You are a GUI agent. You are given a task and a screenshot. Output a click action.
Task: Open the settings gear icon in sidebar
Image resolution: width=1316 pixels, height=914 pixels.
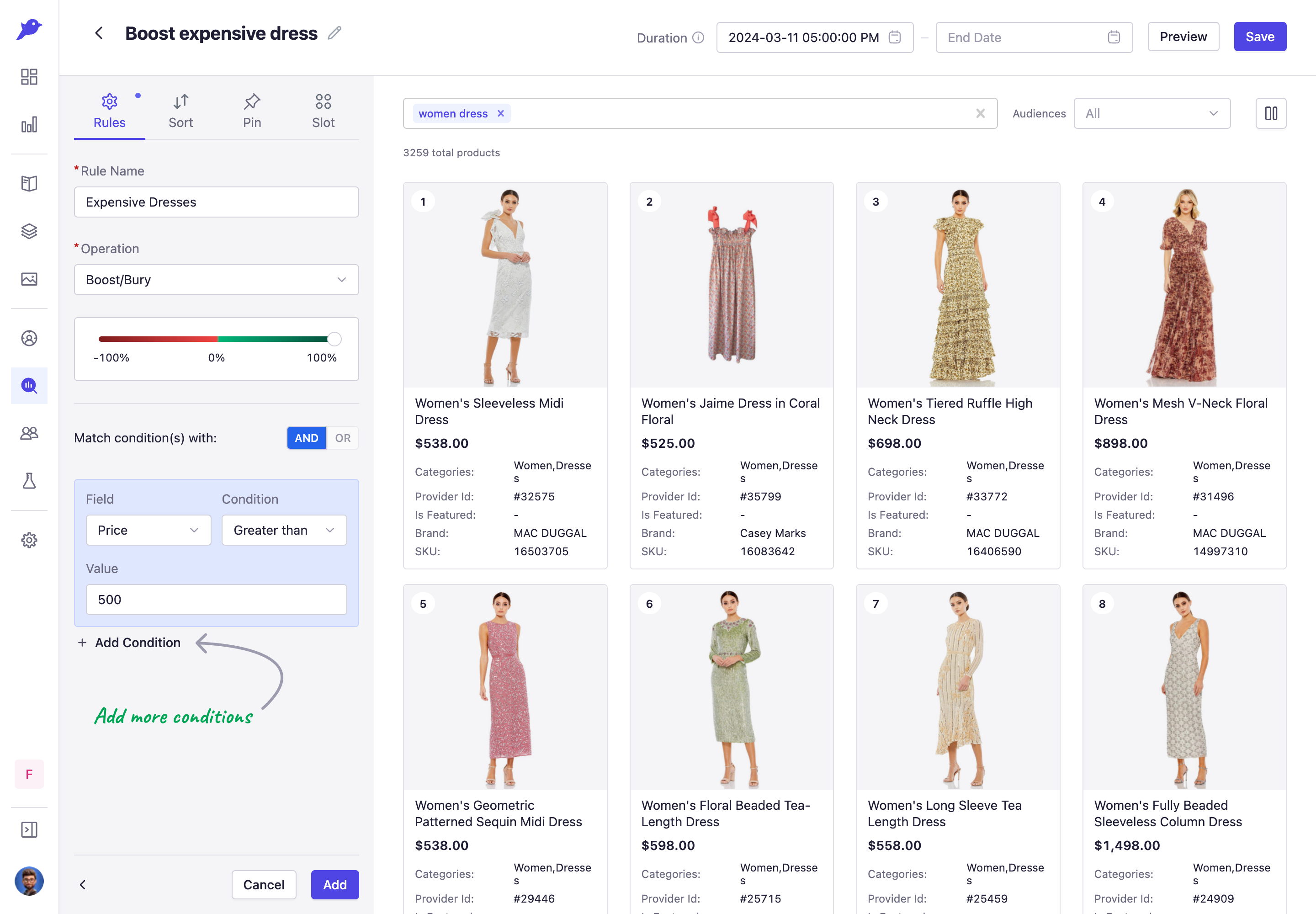[29, 540]
